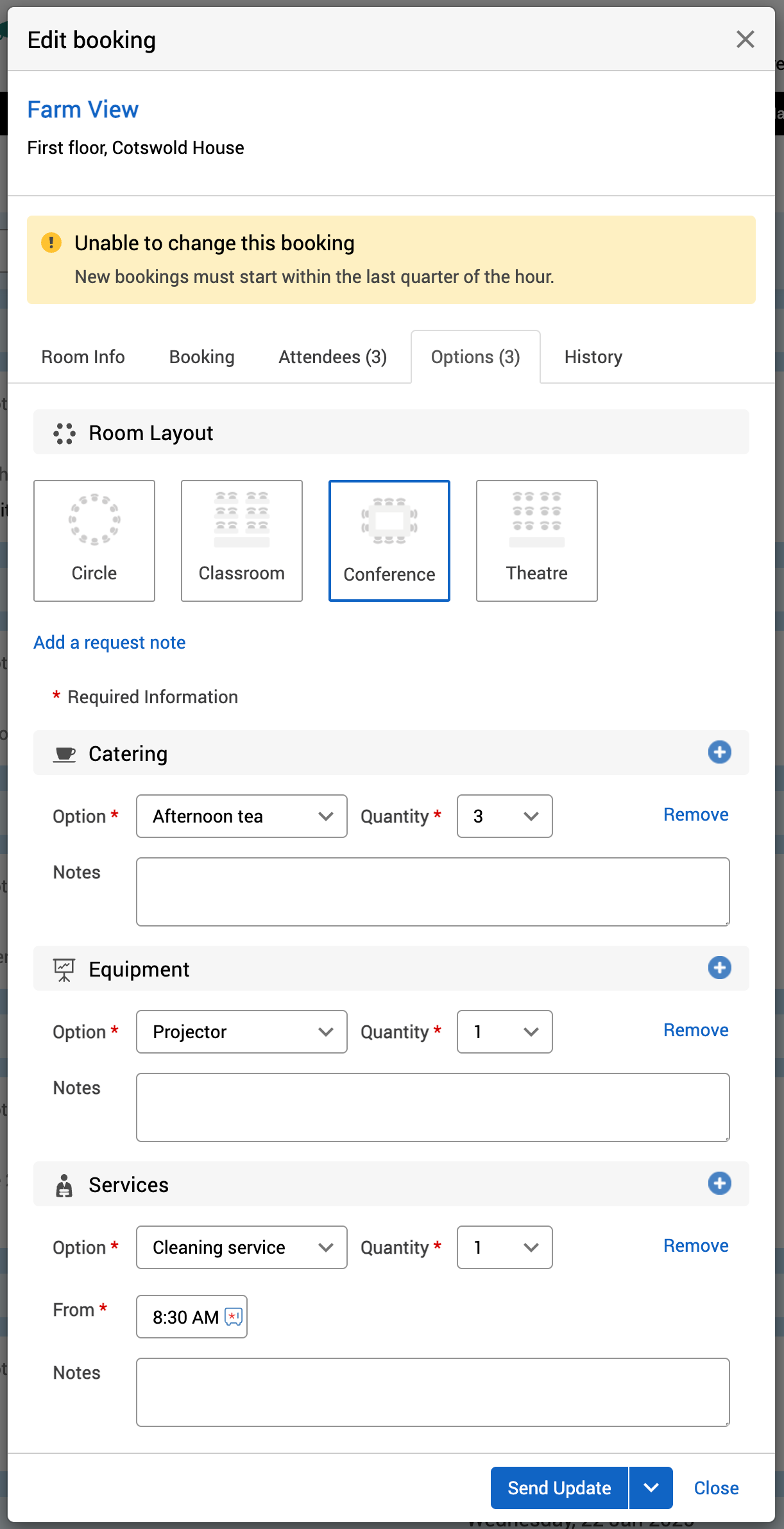Open time picker icon in From field
Viewport: 784px width, 1529px height.
tap(234, 1317)
